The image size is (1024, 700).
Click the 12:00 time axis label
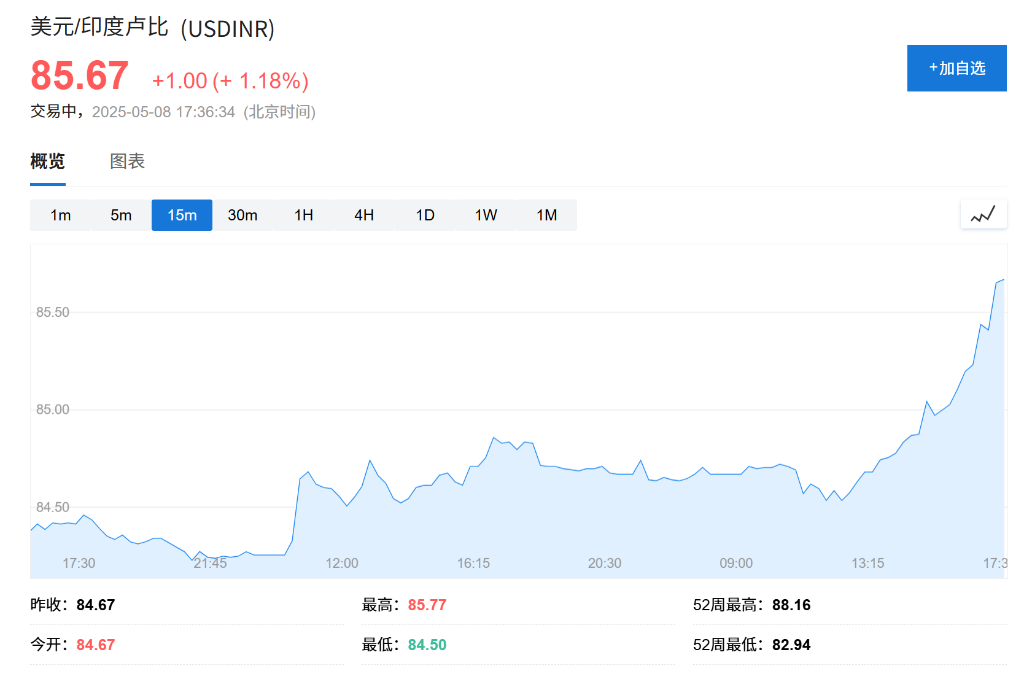341,563
